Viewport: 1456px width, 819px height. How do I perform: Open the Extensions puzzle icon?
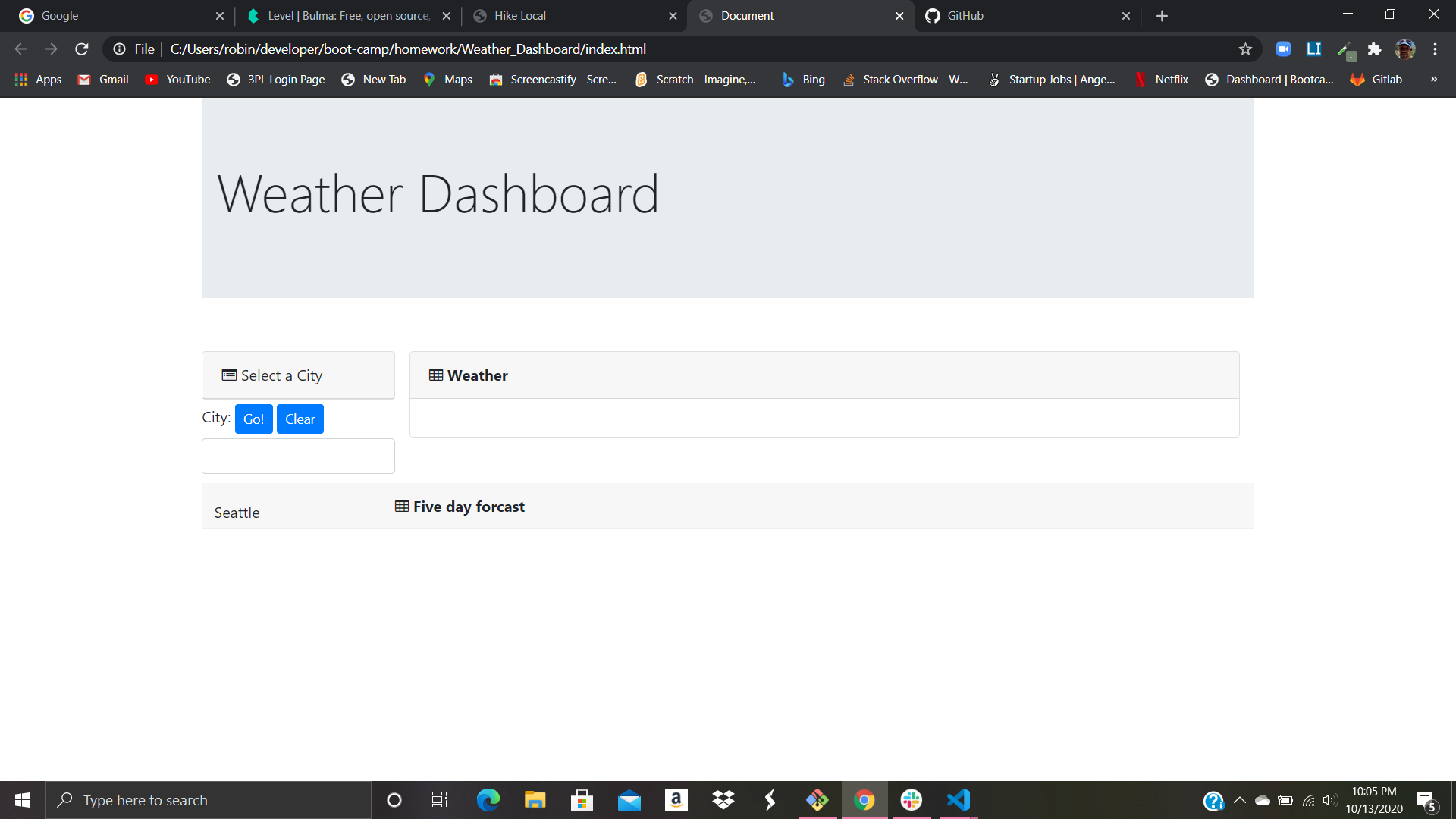point(1374,49)
